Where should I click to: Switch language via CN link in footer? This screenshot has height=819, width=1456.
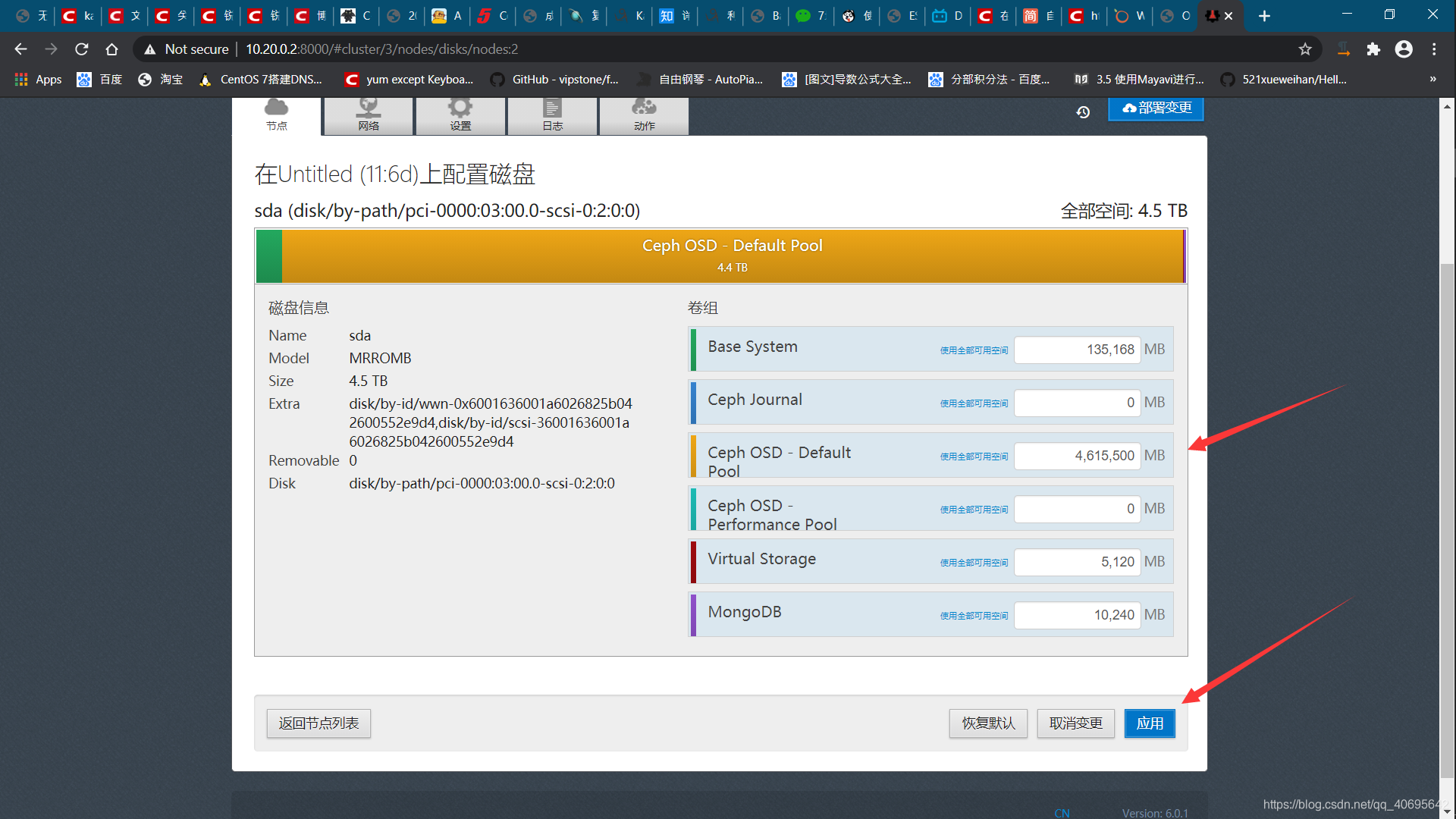1062,813
